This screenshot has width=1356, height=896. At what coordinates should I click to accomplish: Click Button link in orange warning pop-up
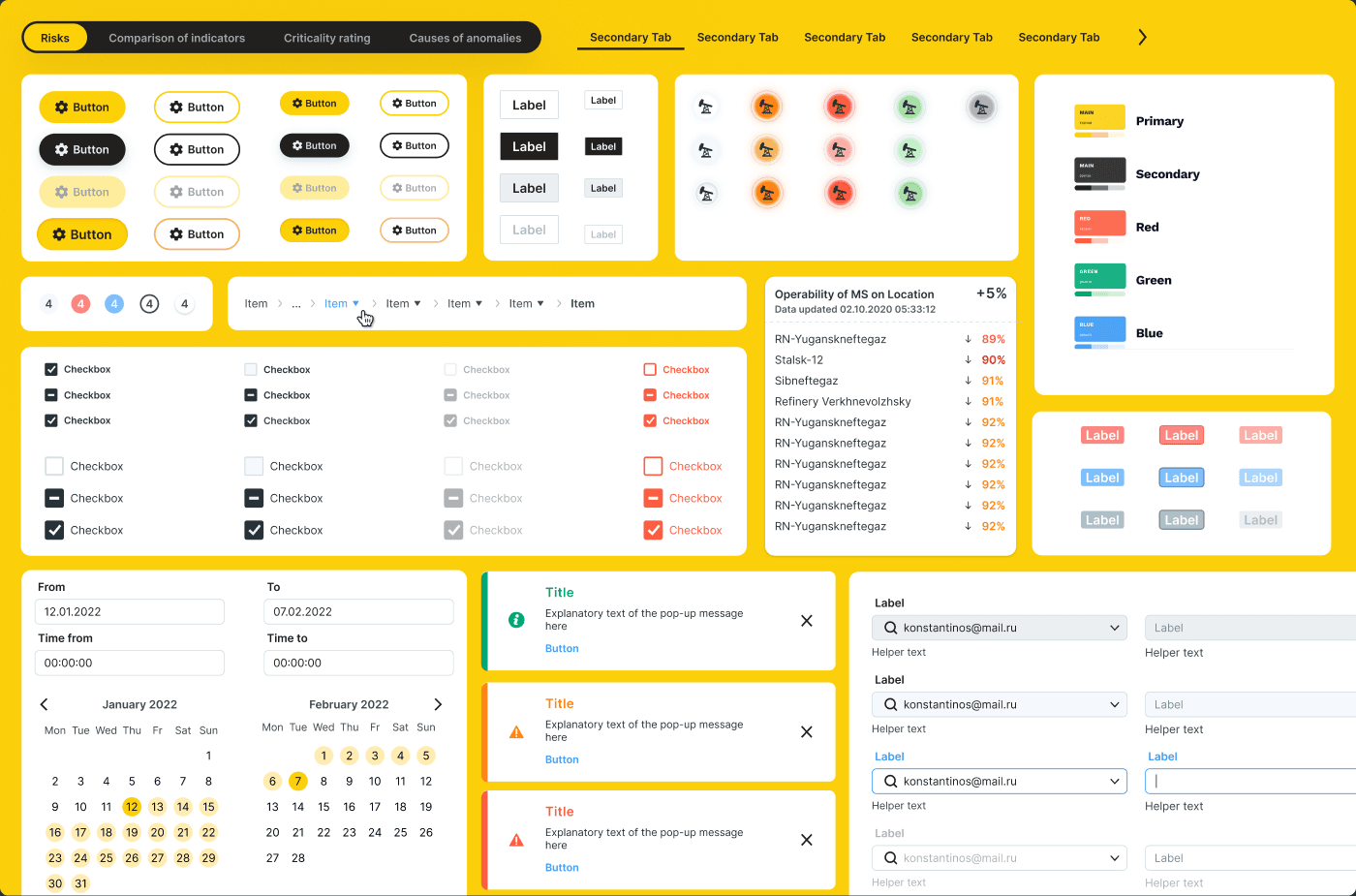[562, 759]
